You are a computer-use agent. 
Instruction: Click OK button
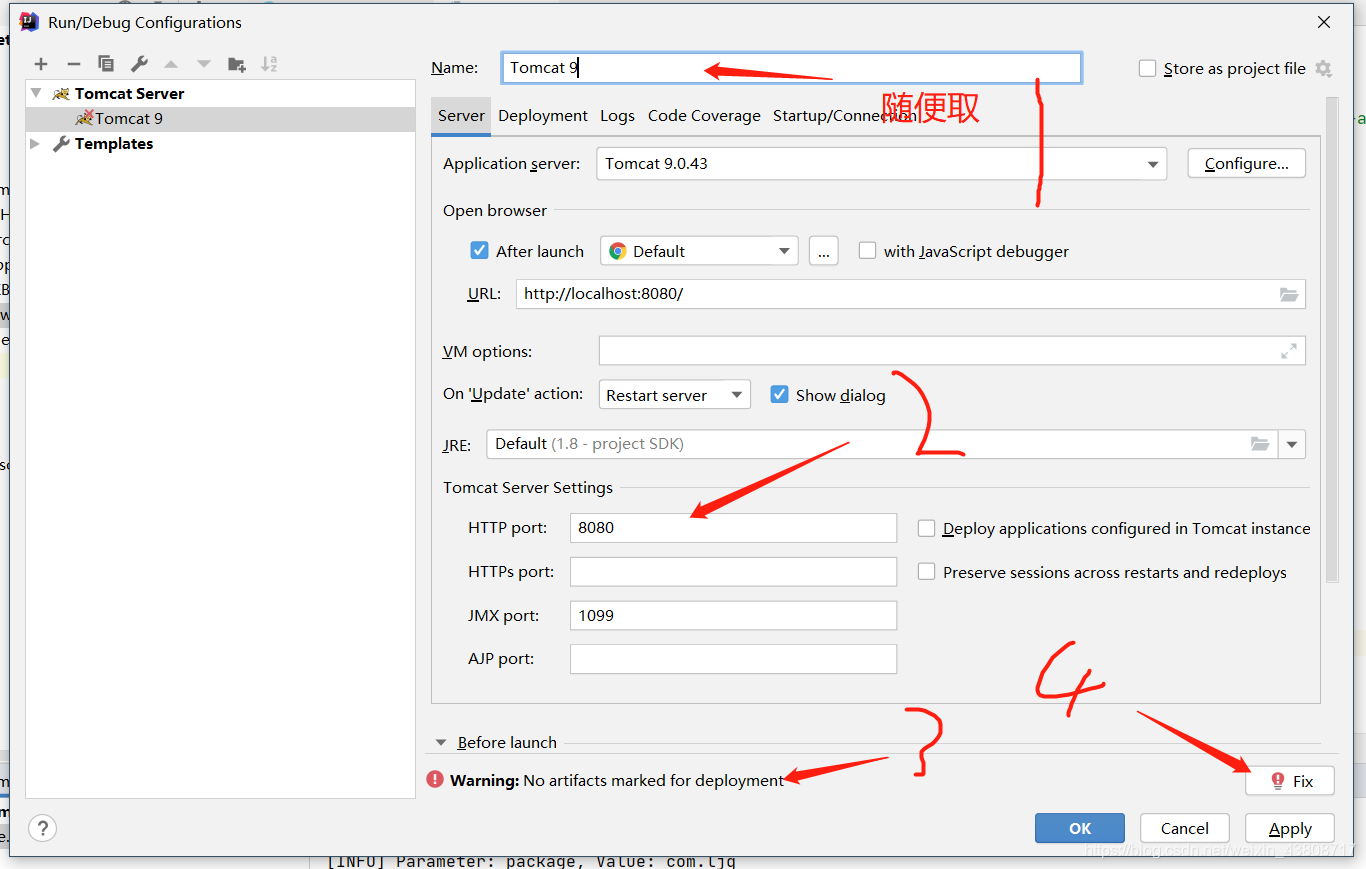point(1080,828)
